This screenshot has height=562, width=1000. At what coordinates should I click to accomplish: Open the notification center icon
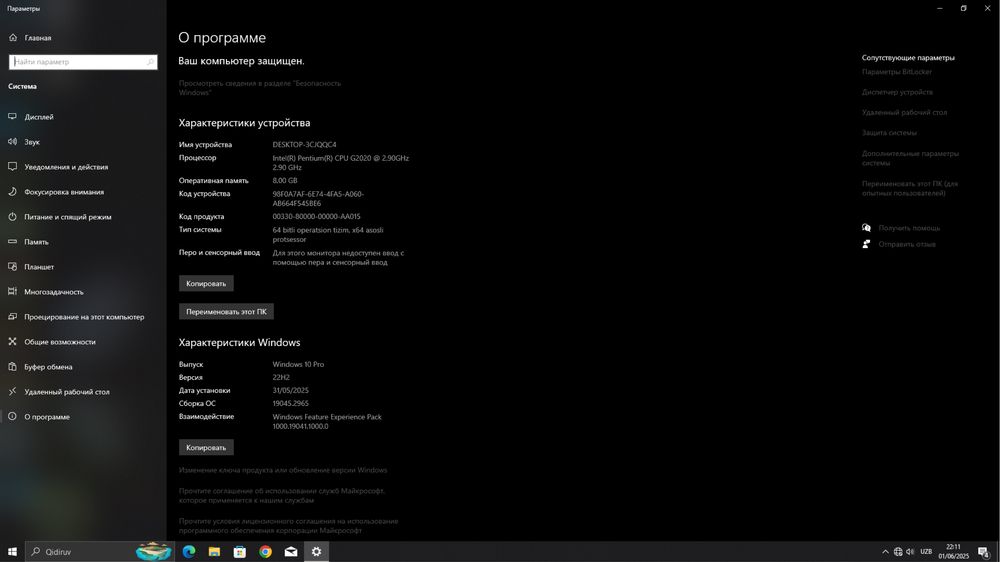click(984, 552)
